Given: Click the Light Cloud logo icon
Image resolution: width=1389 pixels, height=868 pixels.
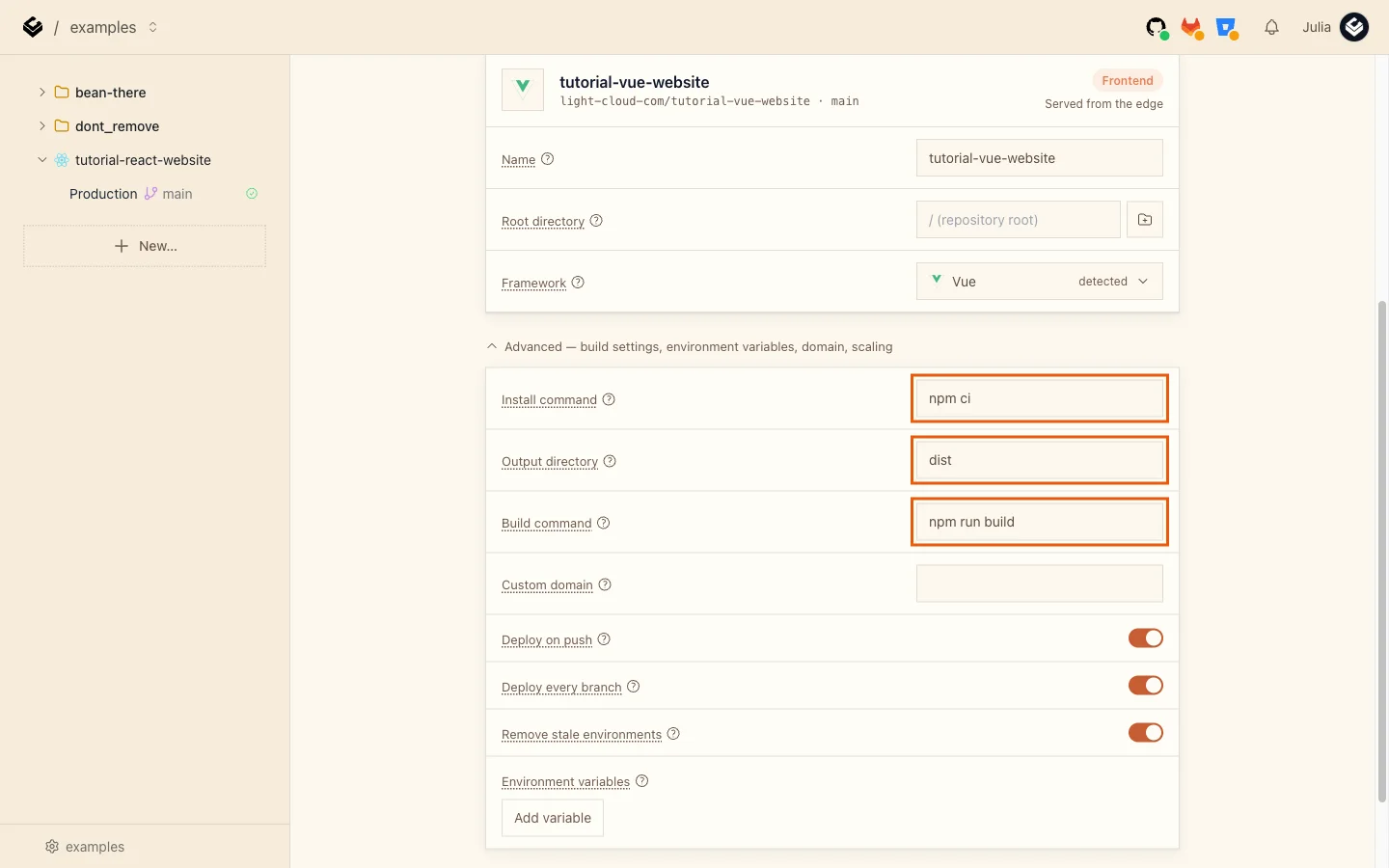Looking at the screenshot, I should click(33, 27).
